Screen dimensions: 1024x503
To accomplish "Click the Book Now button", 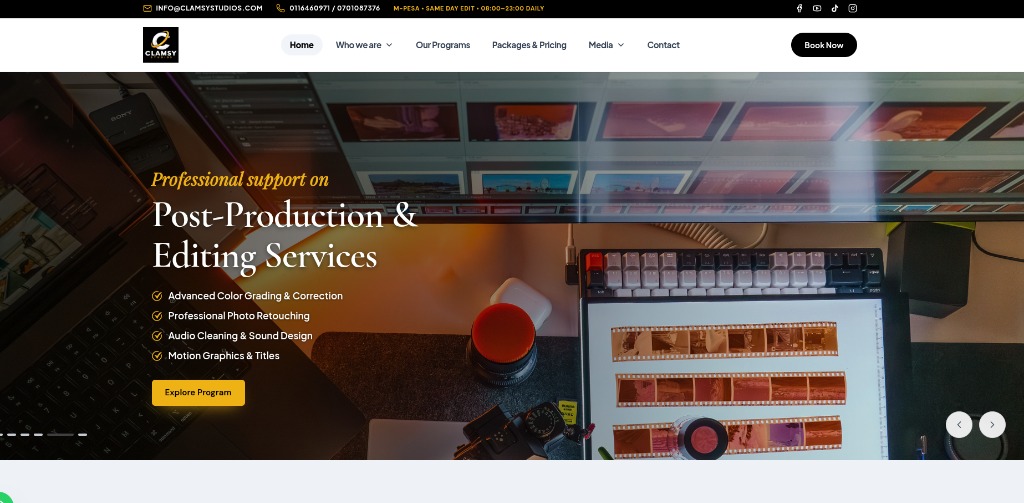I will pos(824,45).
